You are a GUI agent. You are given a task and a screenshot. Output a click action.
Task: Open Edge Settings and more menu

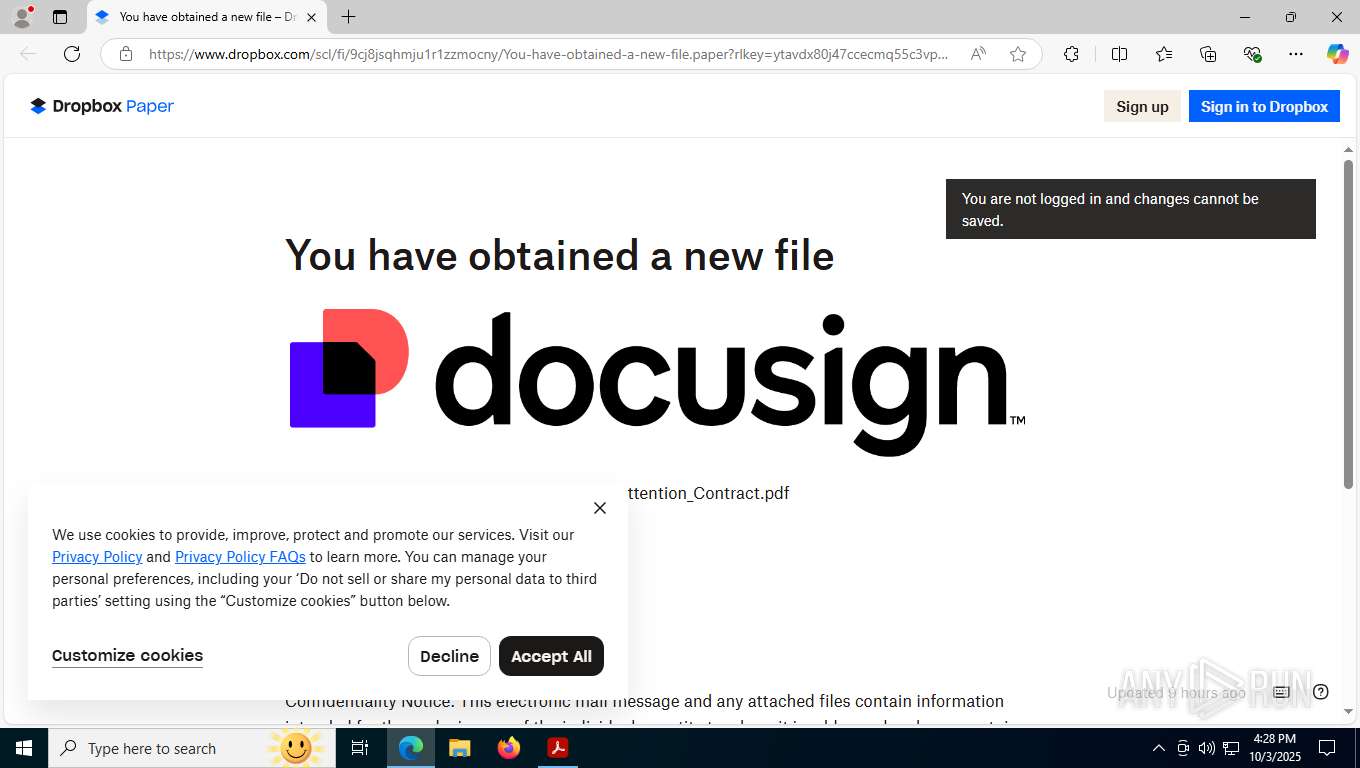1296,54
